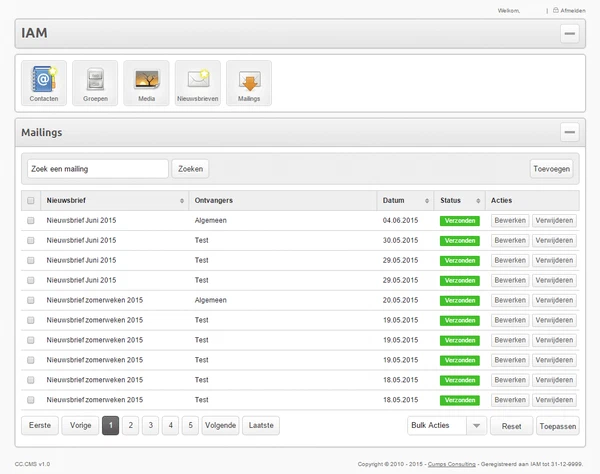Go to the Eerste page

pos(40,426)
